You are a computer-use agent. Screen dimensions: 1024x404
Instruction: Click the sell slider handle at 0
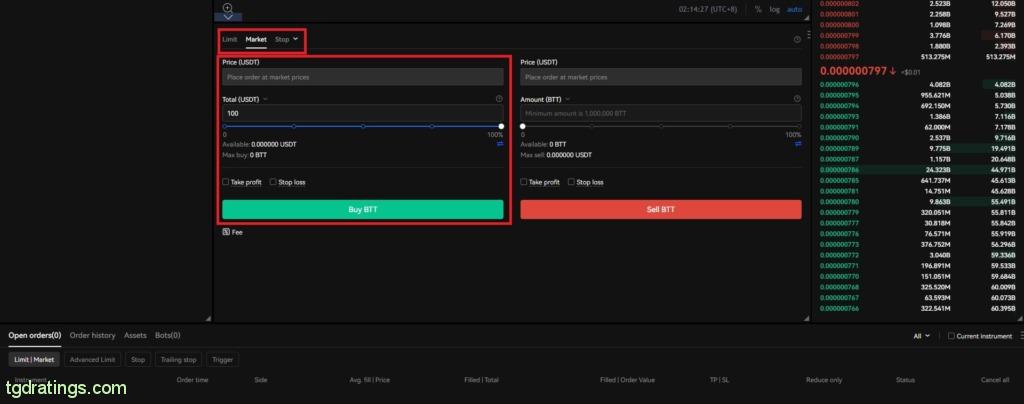(522, 126)
